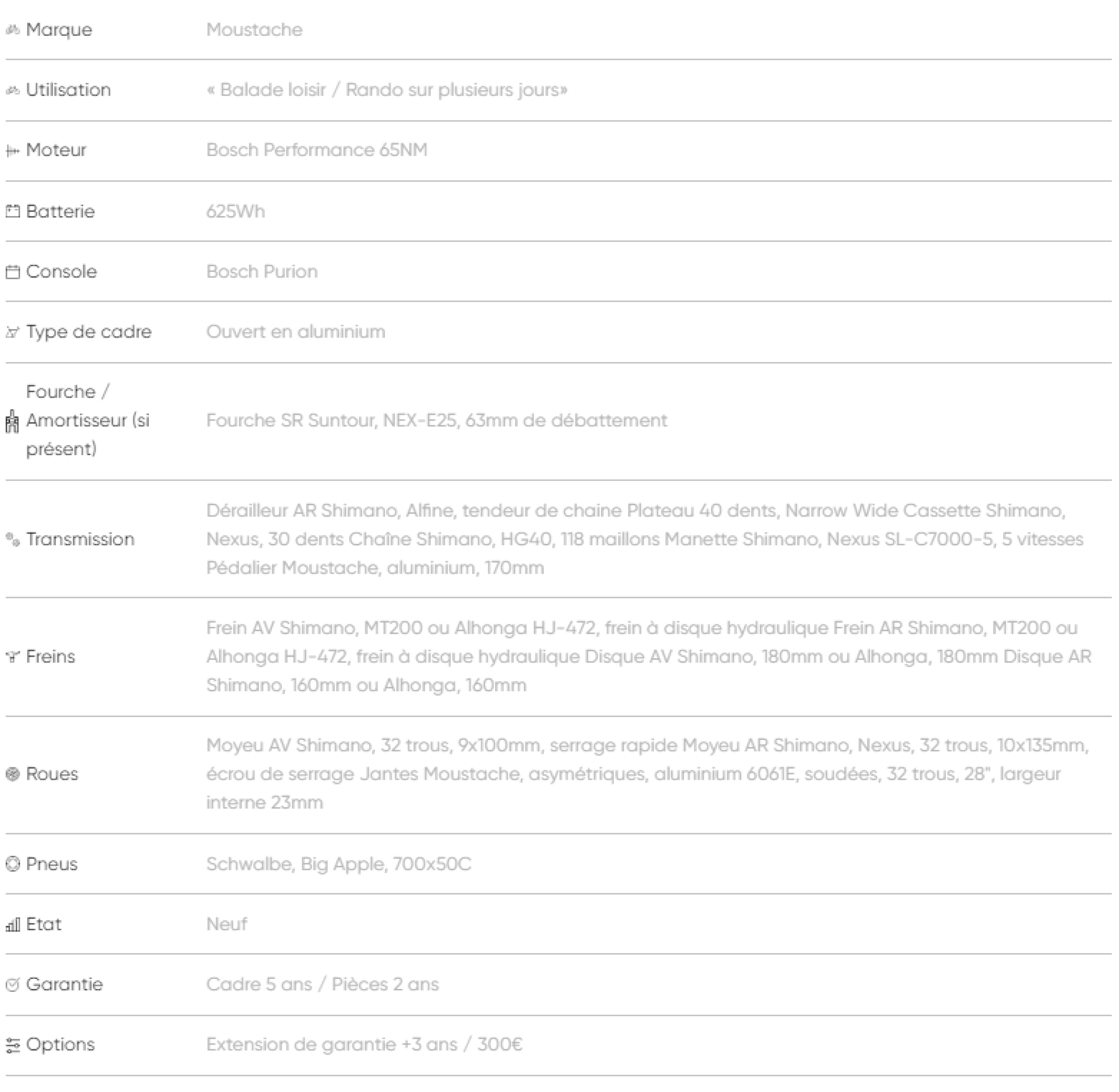Image resolution: width=1119 pixels, height=1092 pixels.
Task: Click the console icon next to Console
Action: click(13, 272)
